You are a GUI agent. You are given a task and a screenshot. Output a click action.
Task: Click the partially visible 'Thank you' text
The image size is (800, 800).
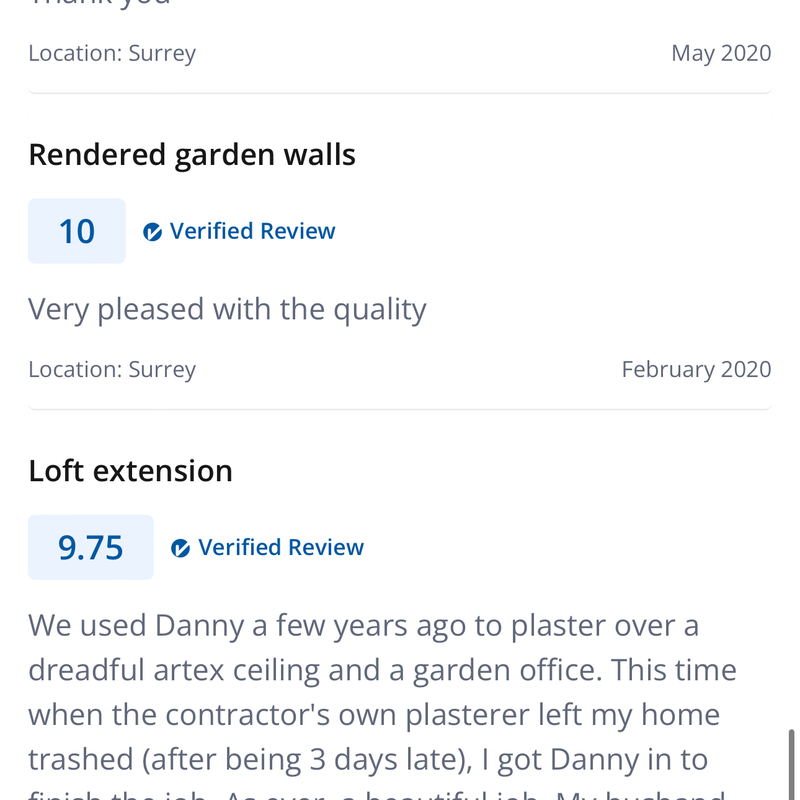[100, 4]
